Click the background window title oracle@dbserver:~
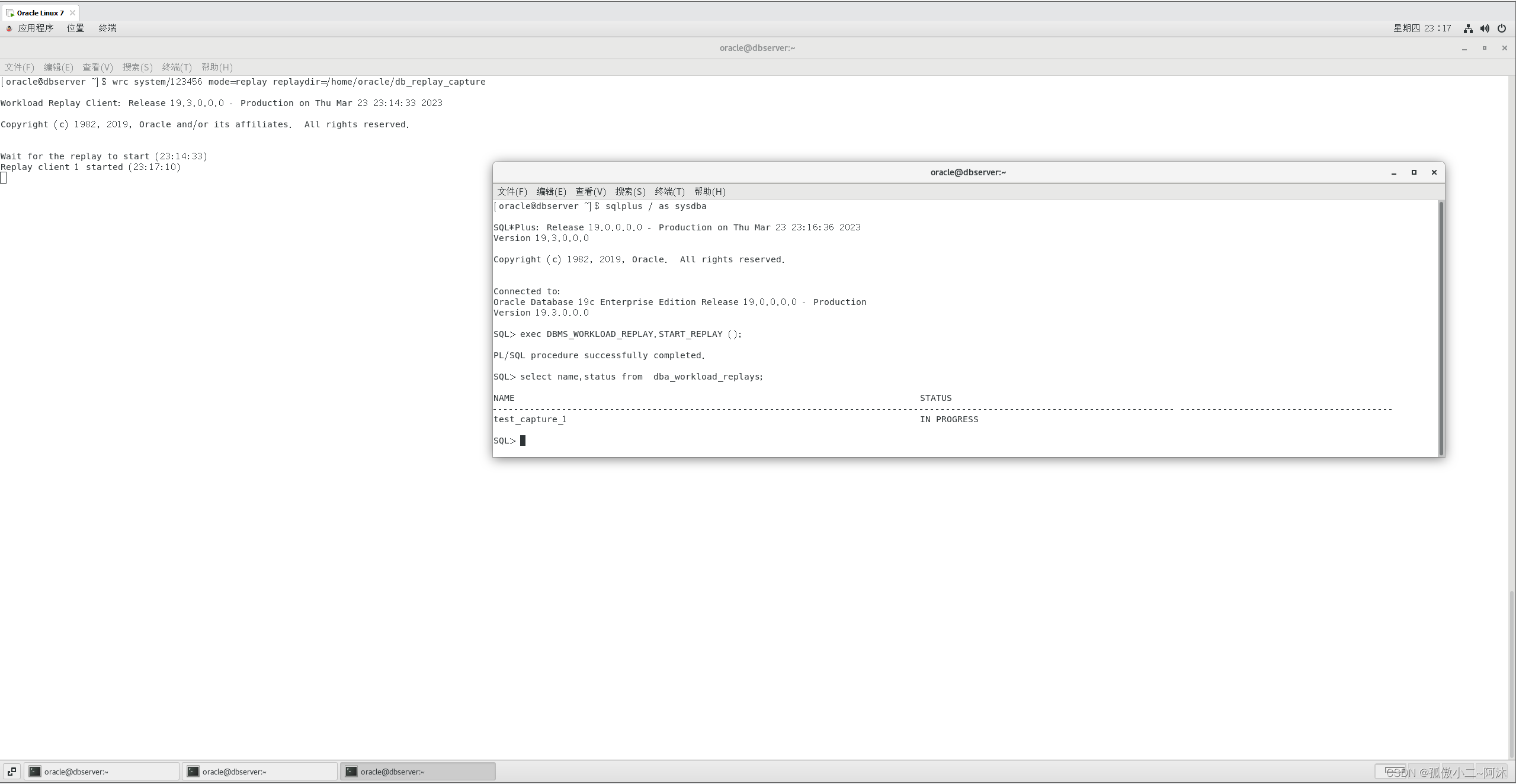 point(757,48)
